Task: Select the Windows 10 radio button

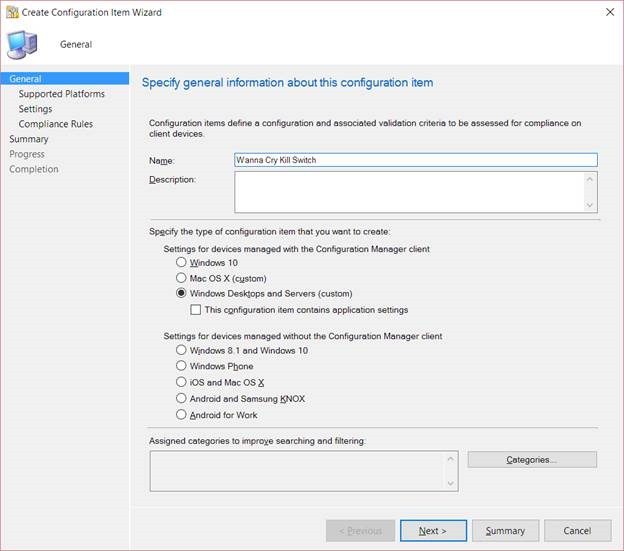Action: 181,262
